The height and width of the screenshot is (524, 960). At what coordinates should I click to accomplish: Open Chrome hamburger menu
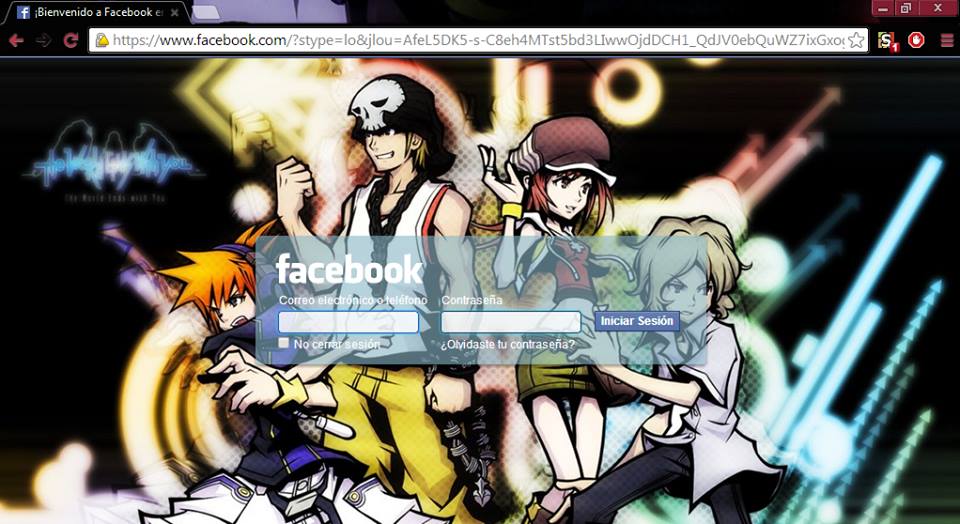[x=947, y=41]
